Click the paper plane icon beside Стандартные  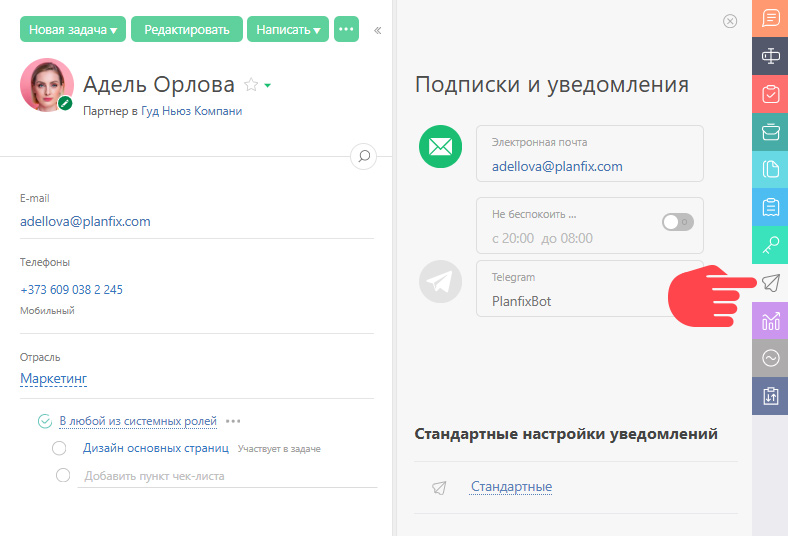(x=439, y=487)
